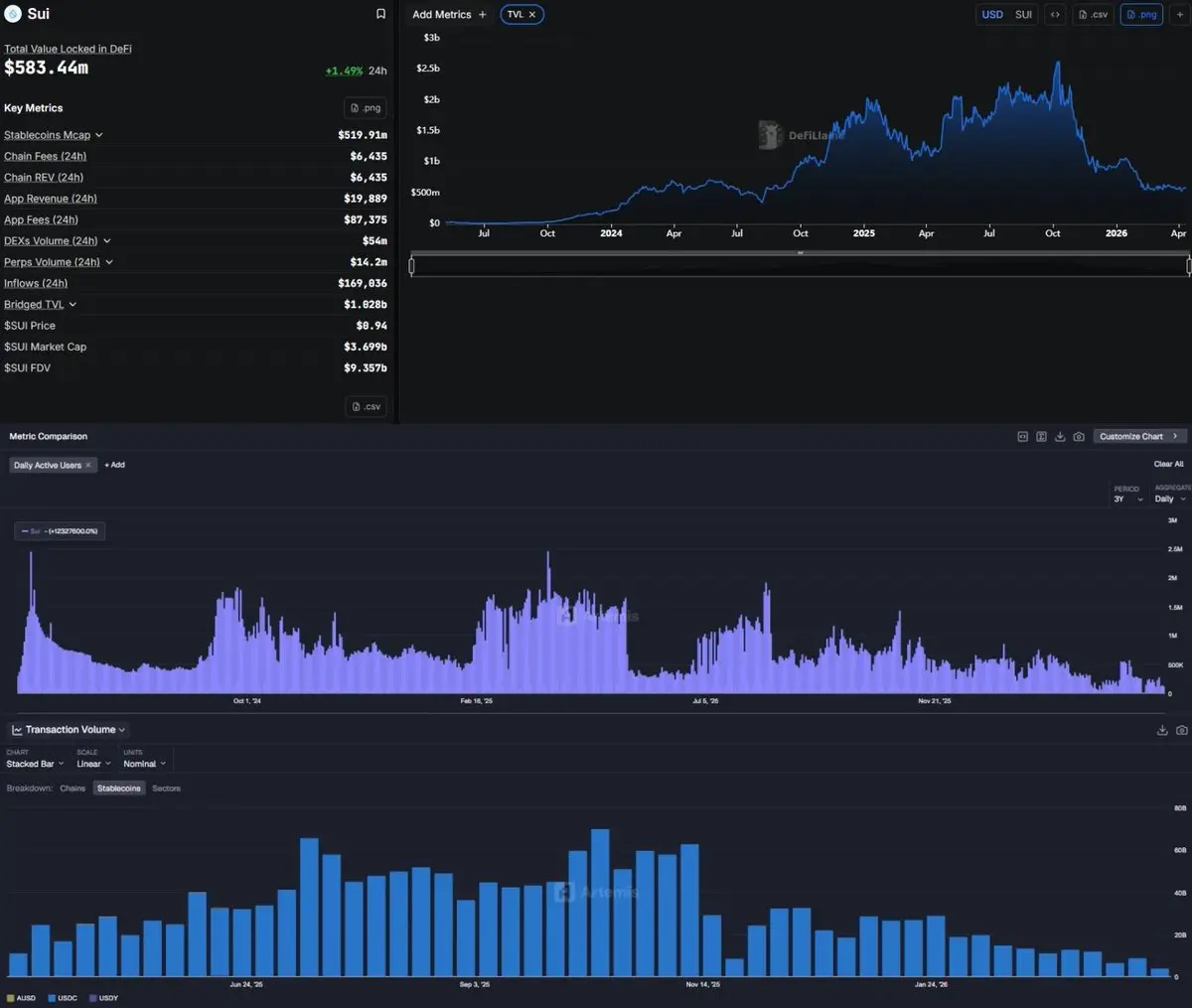Export TVL chart as .csv

[x=1093, y=15]
